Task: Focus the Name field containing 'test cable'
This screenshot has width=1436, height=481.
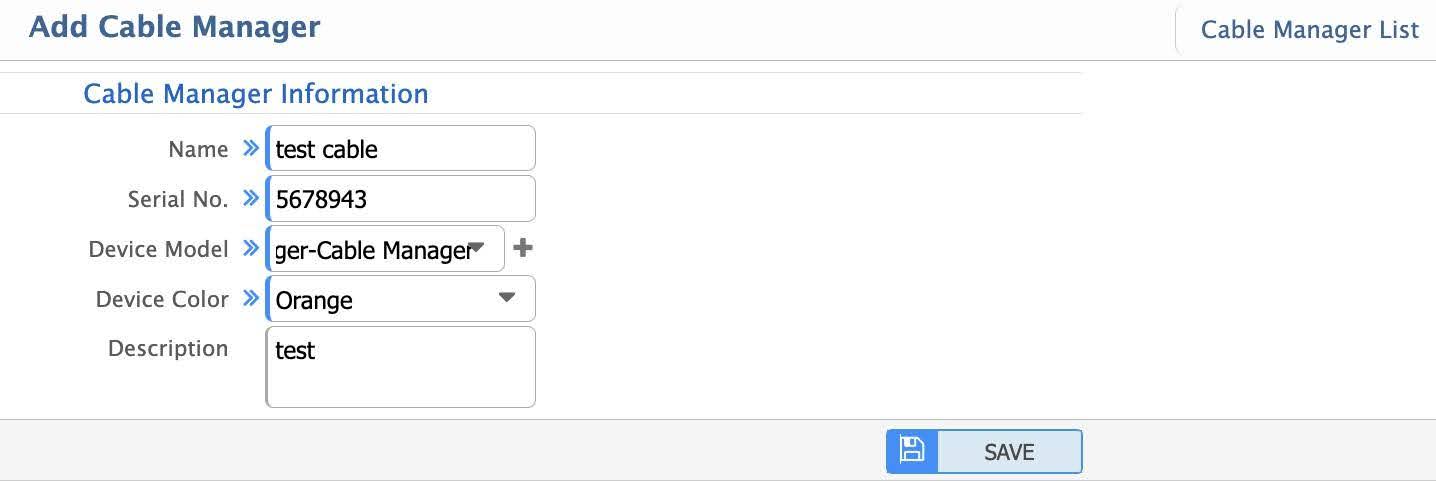Action: [401, 149]
